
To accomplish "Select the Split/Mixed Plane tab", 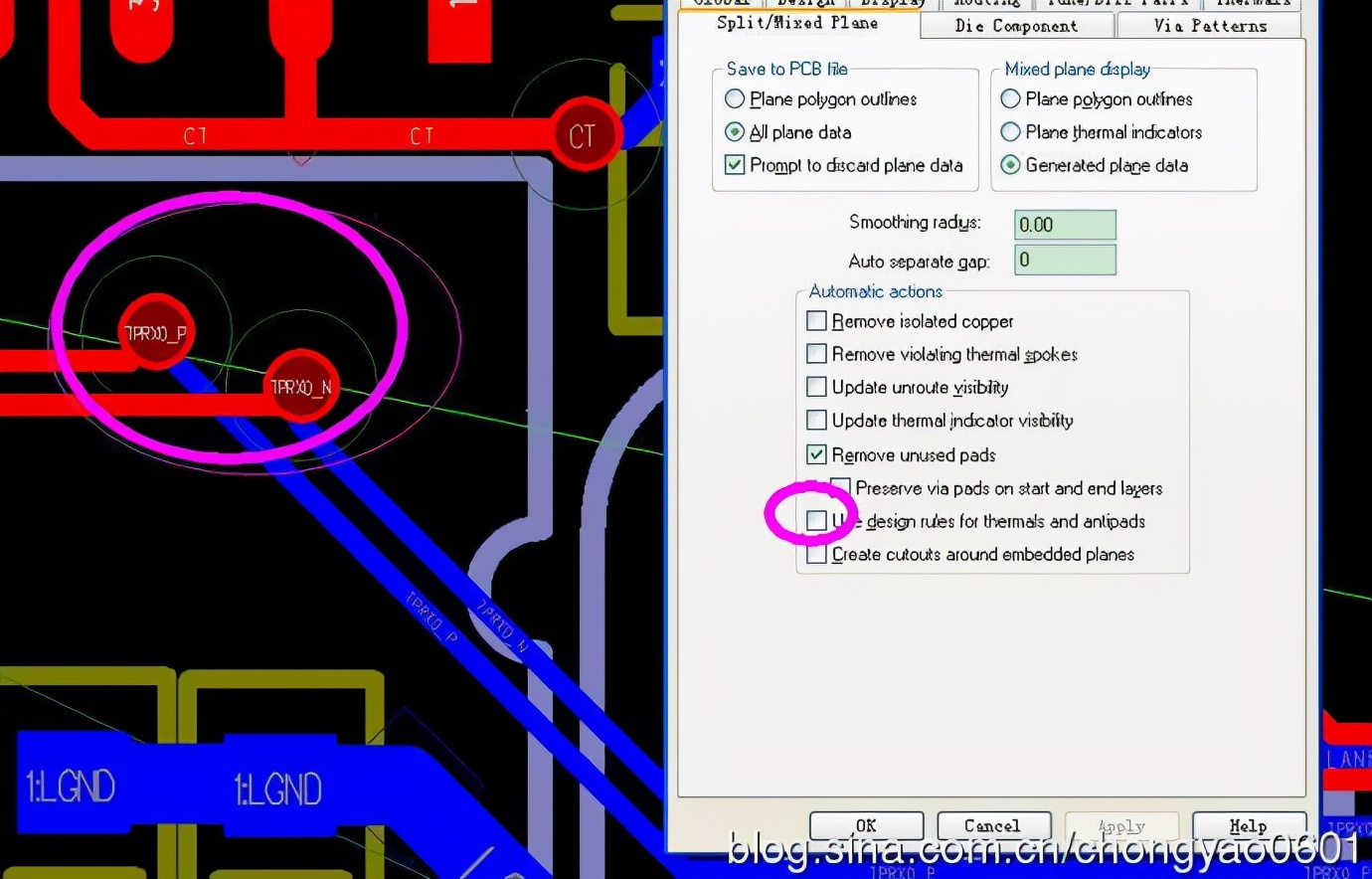I will pos(796,23).
